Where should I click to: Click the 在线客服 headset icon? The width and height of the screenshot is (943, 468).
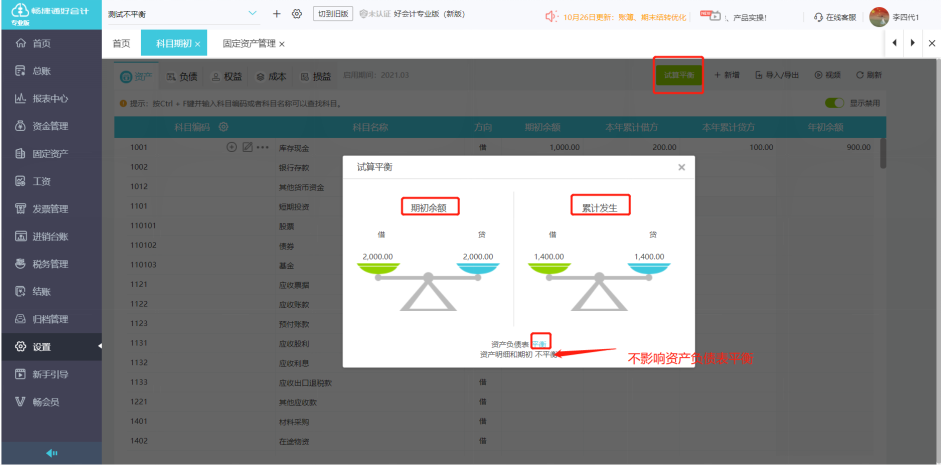click(819, 17)
